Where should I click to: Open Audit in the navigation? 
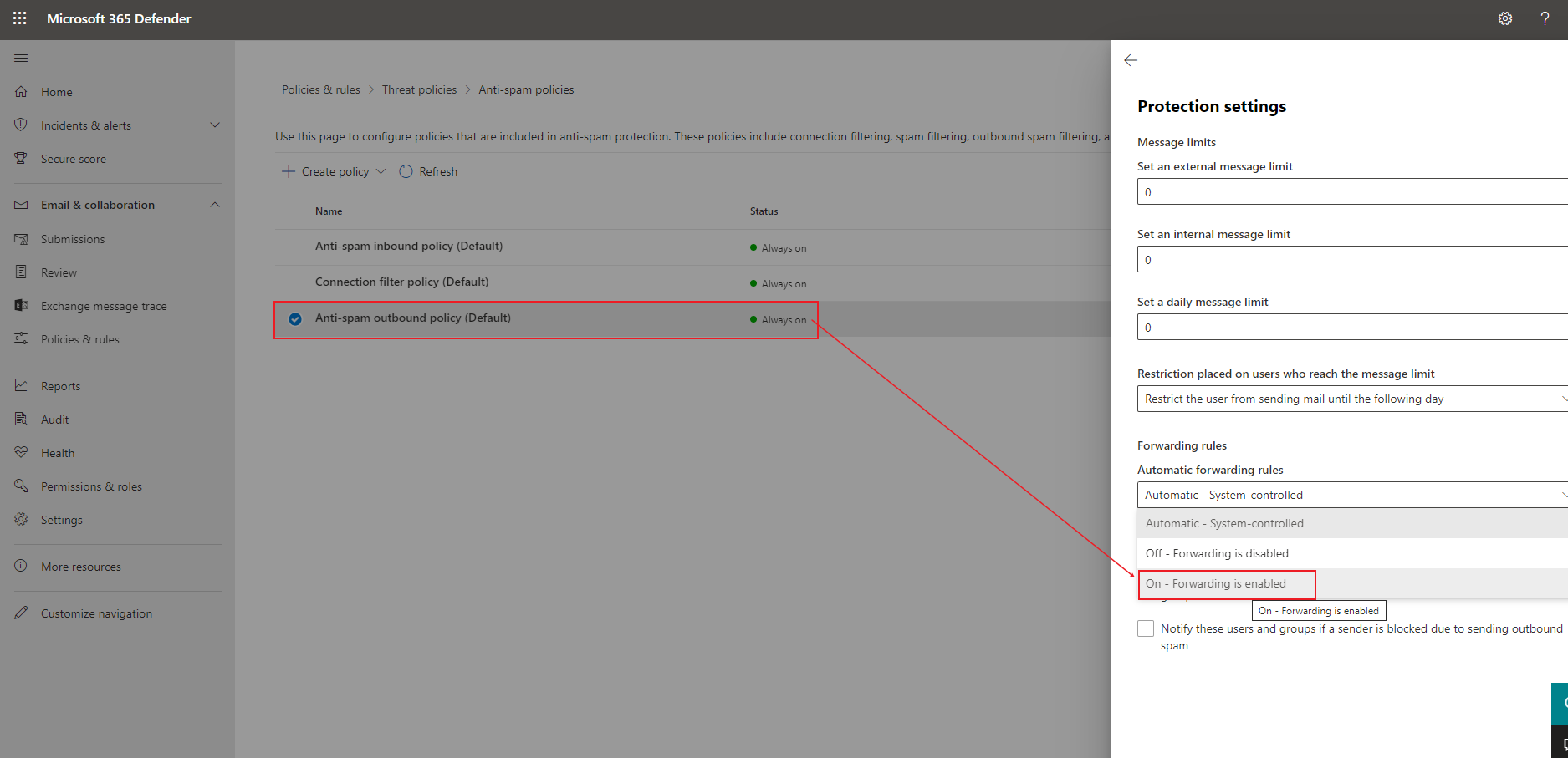tap(55, 420)
